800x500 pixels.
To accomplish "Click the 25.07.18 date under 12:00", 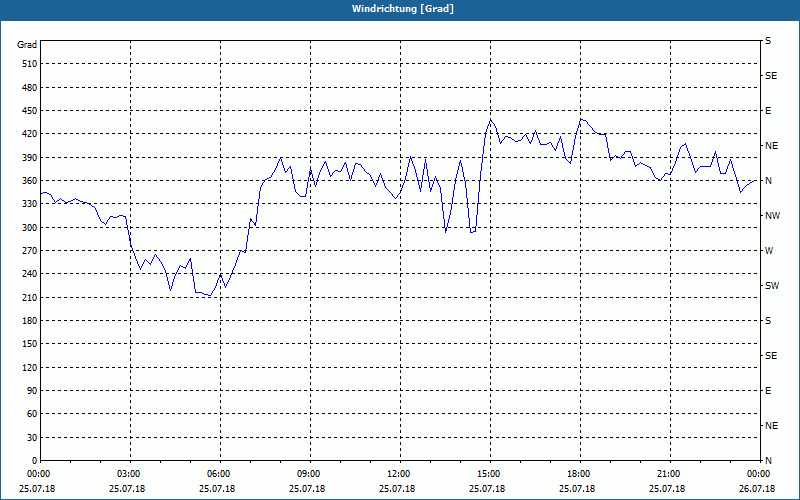I will (x=397, y=489).
